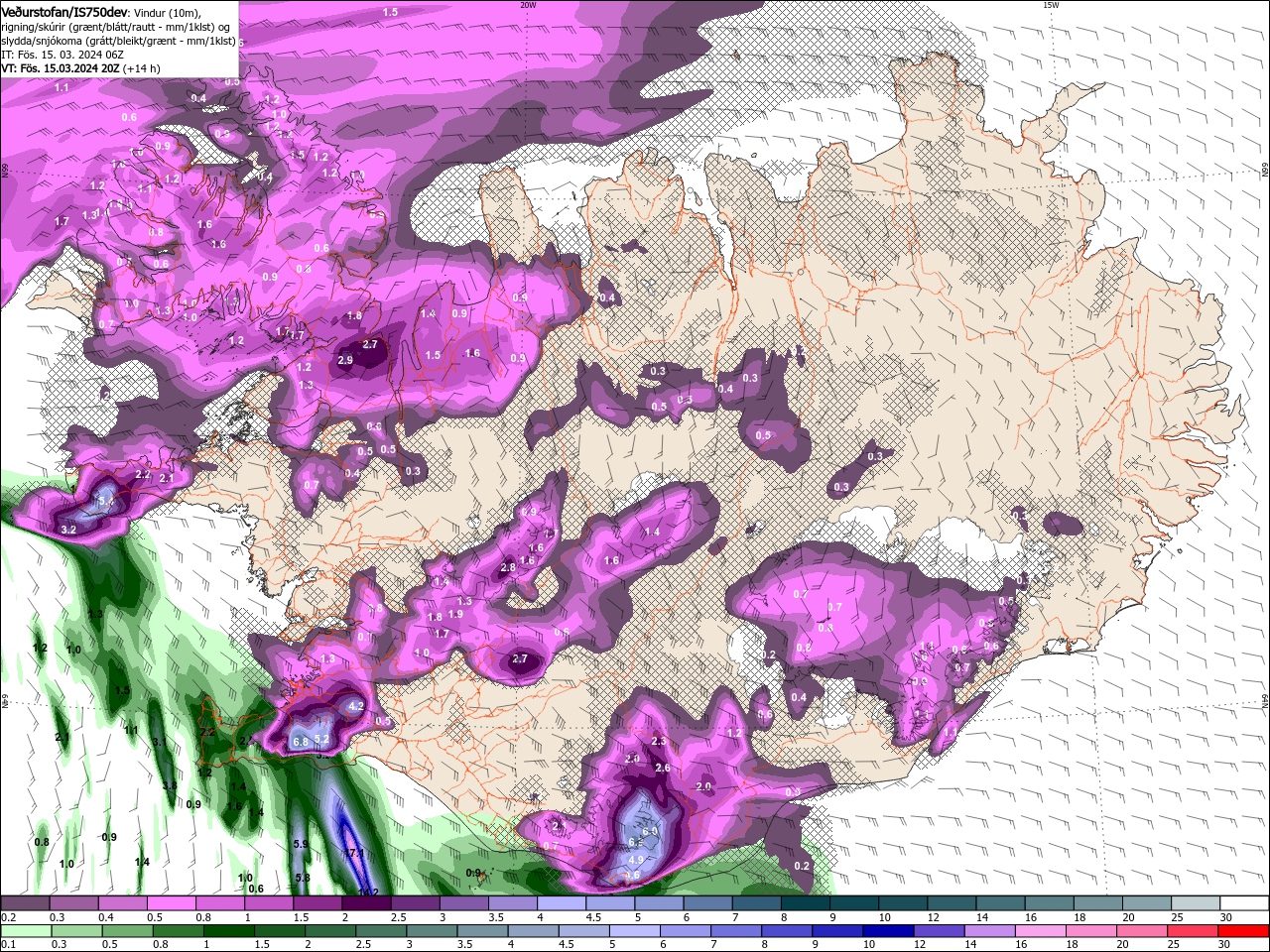Image resolution: width=1270 pixels, height=952 pixels.
Task: Click the 15W longitude label
Action: point(1051,5)
